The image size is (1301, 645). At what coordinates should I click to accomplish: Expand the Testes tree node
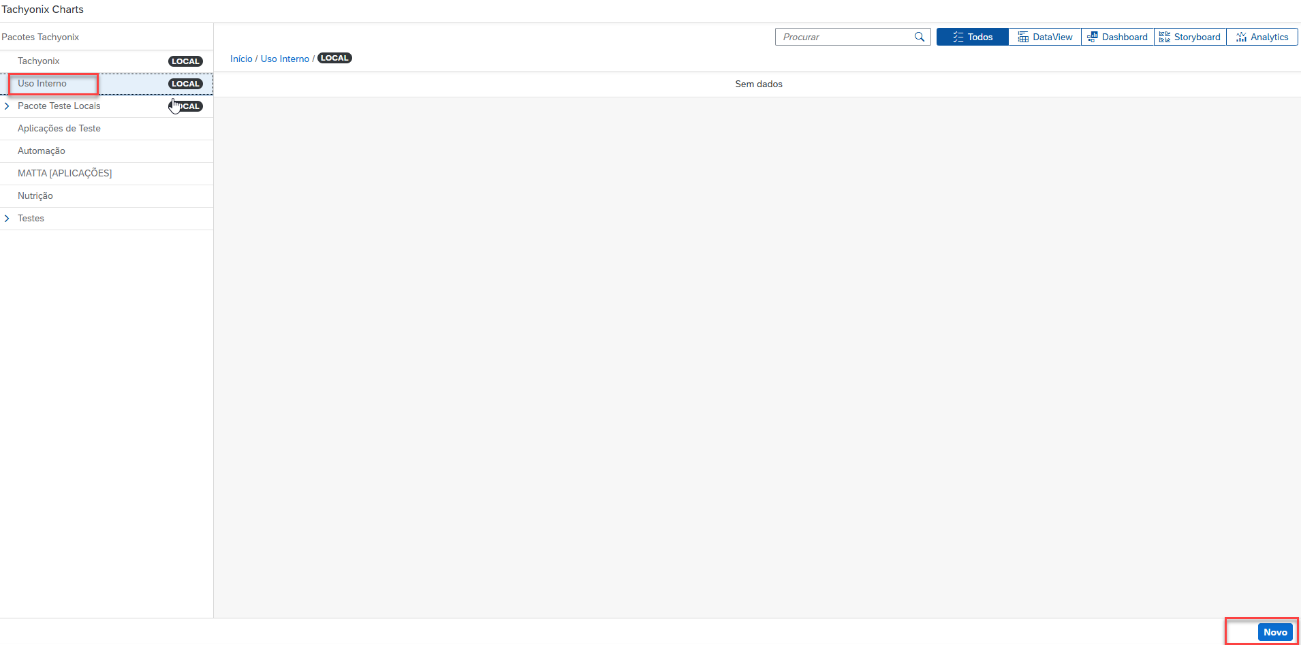pos(8,218)
